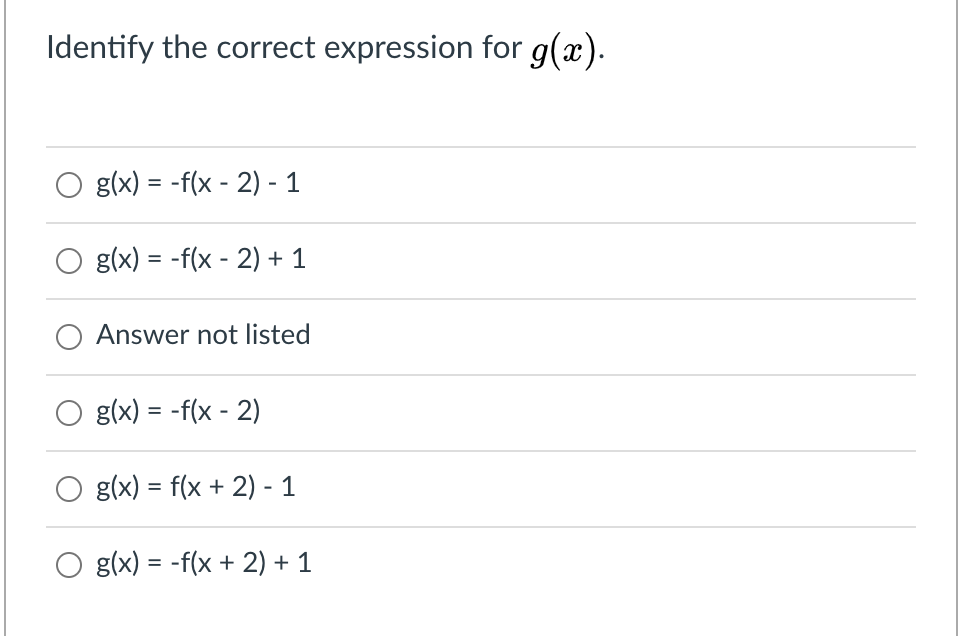Select radio button for -f(x - 2) + 1
Viewport: 966px width, 636px height.
click(x=68, y=261)
